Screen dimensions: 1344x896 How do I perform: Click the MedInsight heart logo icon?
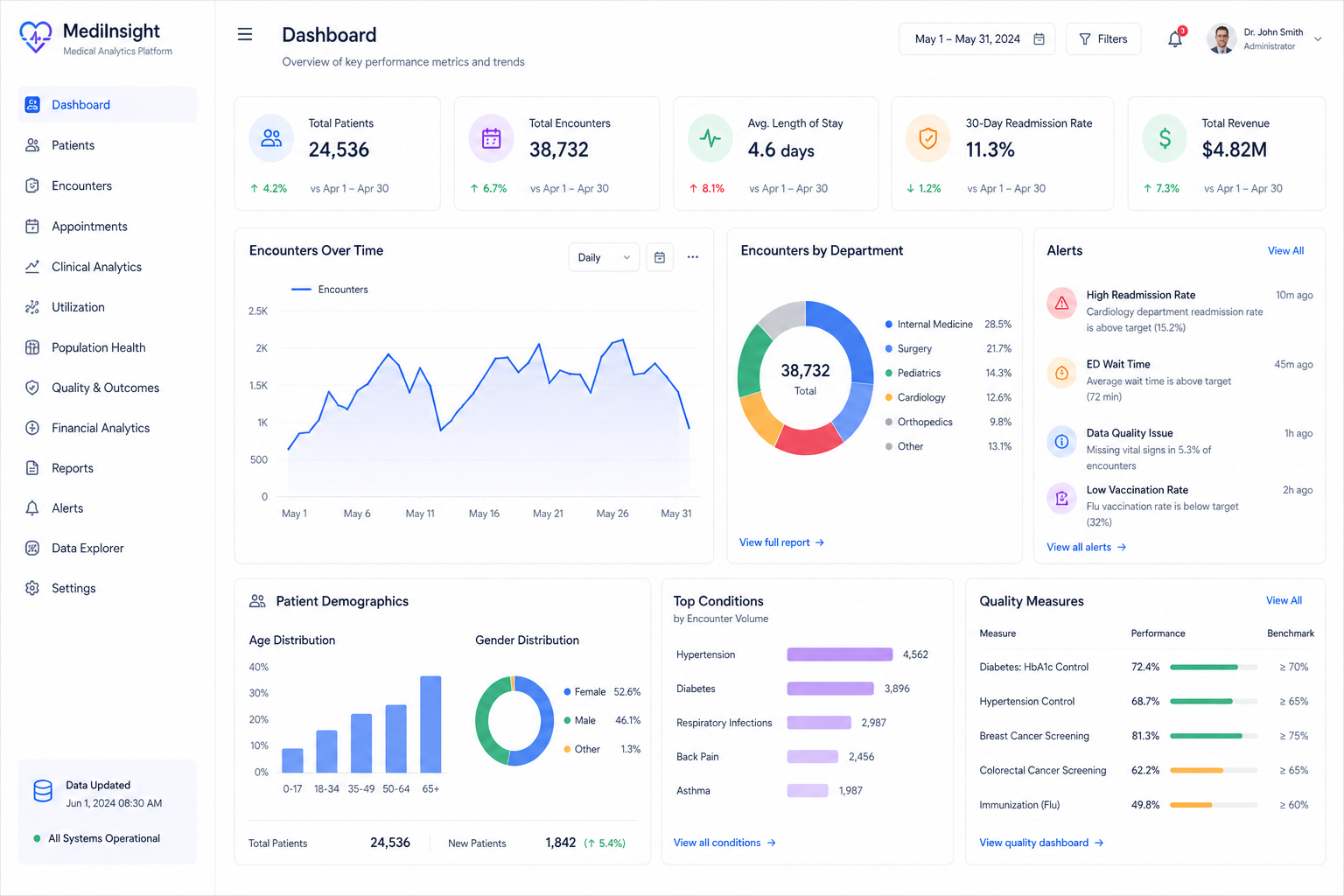click(x=36, y=38)
